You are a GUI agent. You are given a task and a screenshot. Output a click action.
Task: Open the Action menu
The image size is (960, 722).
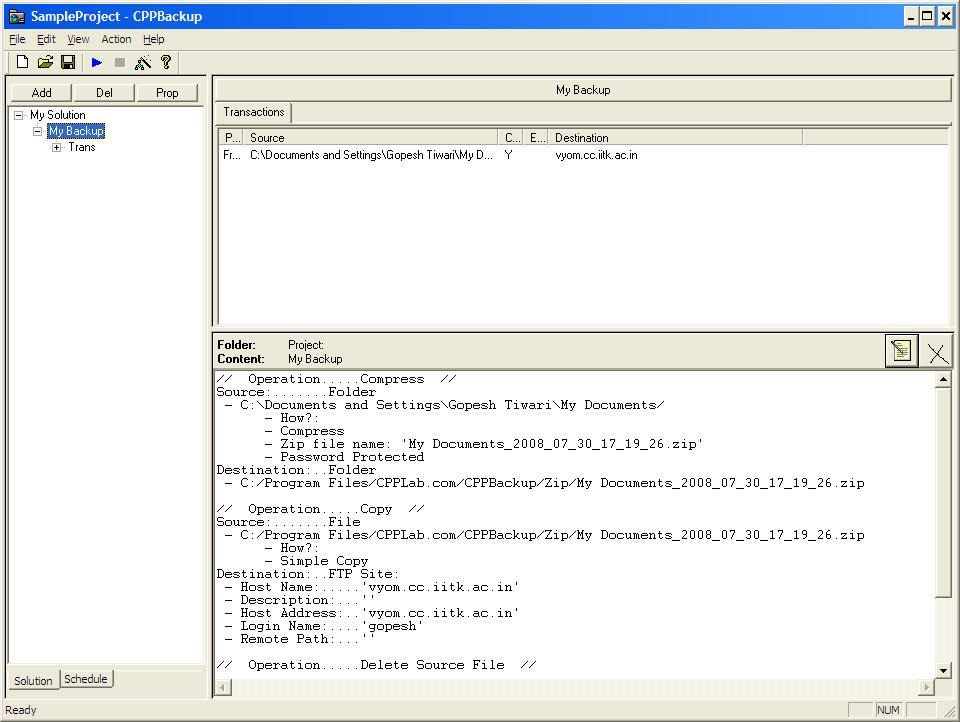116,39
